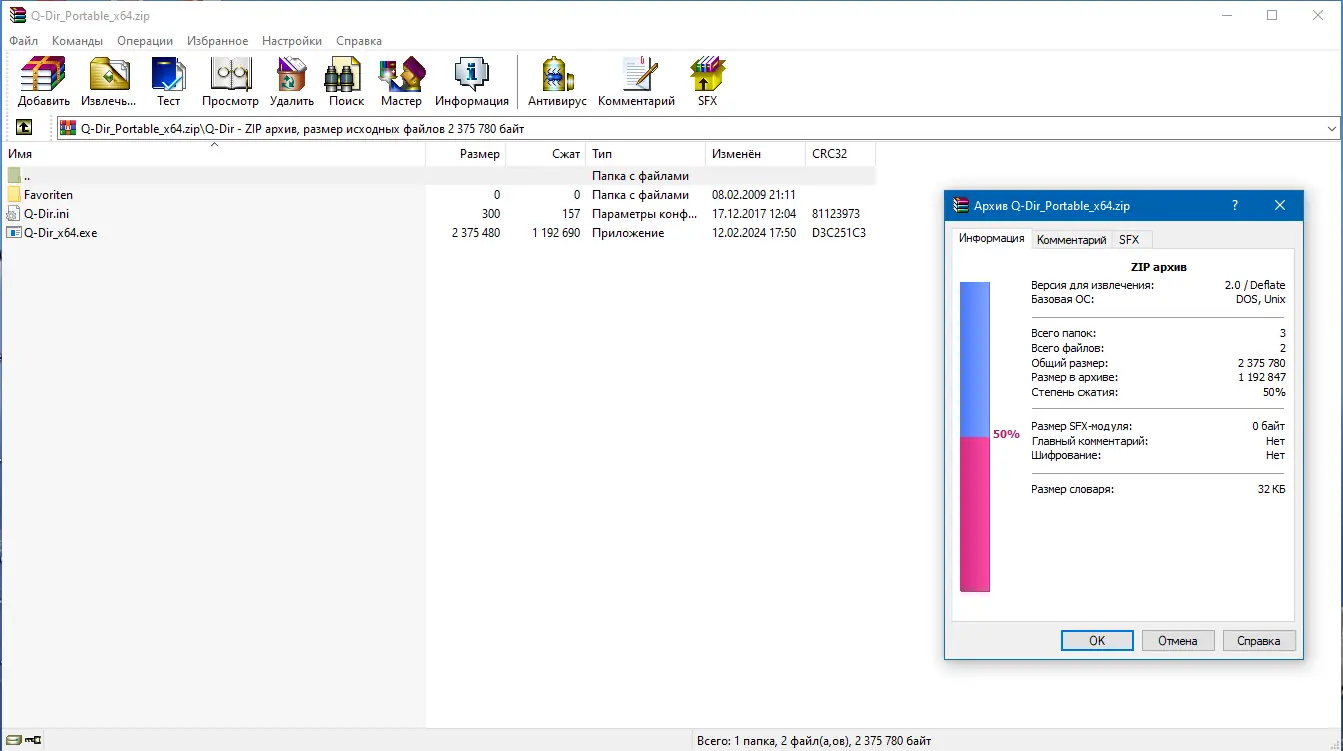Click the packed size 157

pyautogui.click(x=571, y=214)
